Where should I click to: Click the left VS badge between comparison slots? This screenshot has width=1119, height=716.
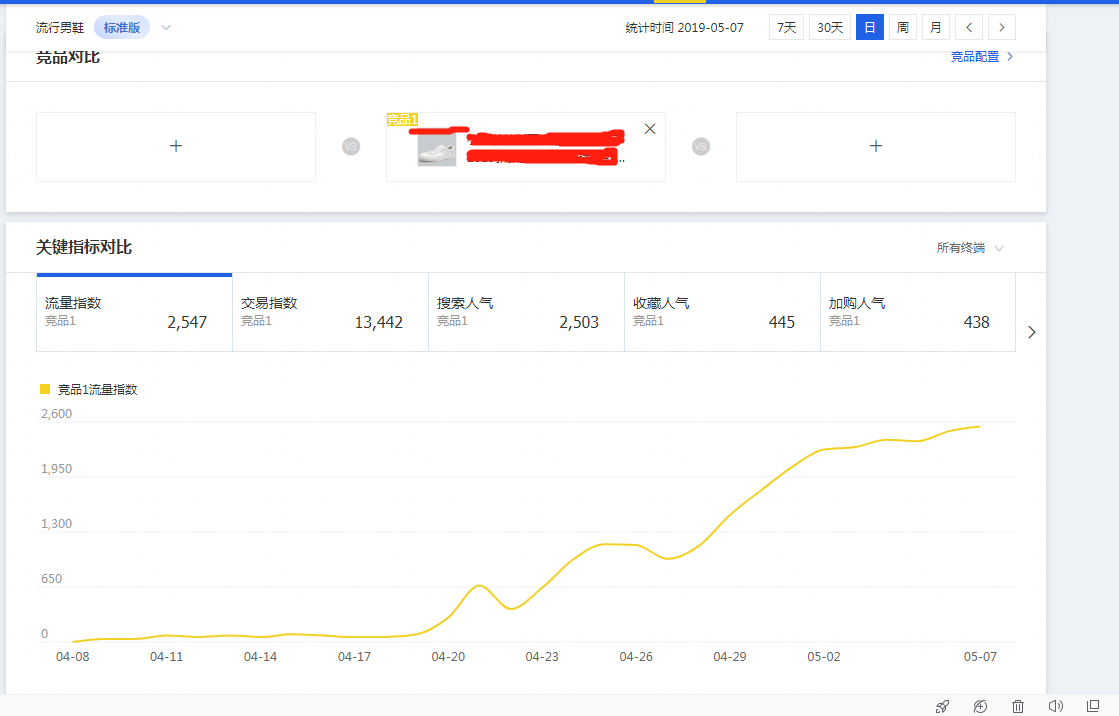(349, 146)
